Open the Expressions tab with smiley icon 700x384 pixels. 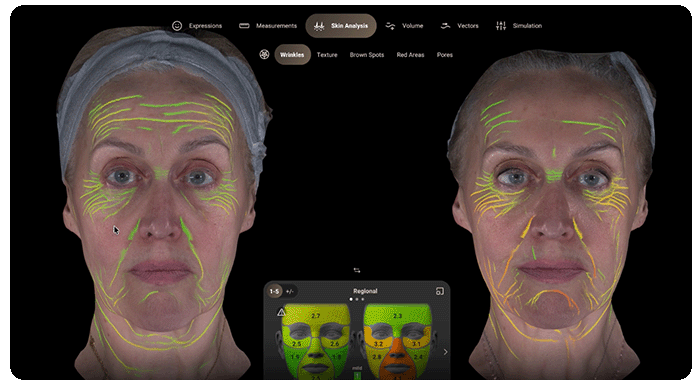(x=197, y=26)
